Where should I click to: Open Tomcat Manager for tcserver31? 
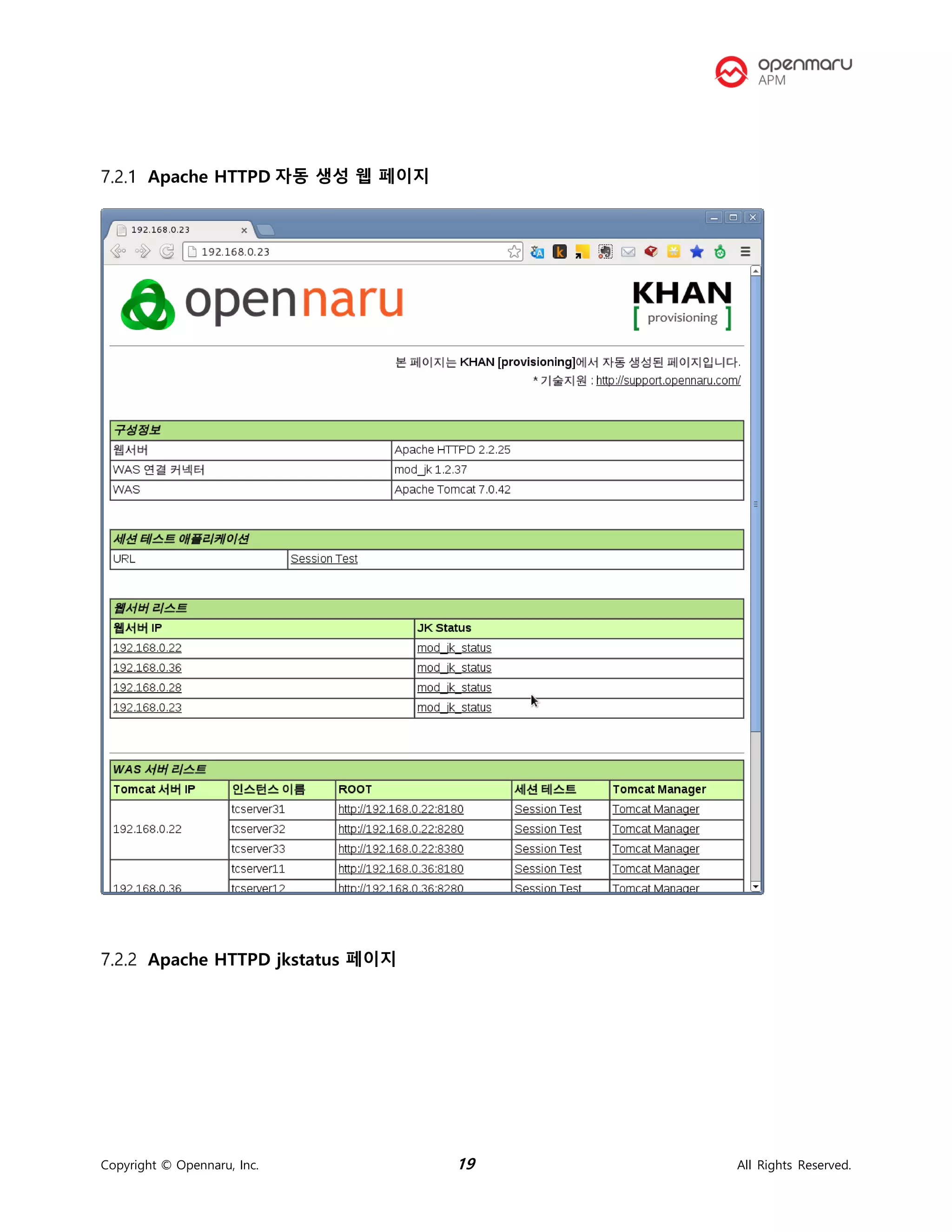656,809
